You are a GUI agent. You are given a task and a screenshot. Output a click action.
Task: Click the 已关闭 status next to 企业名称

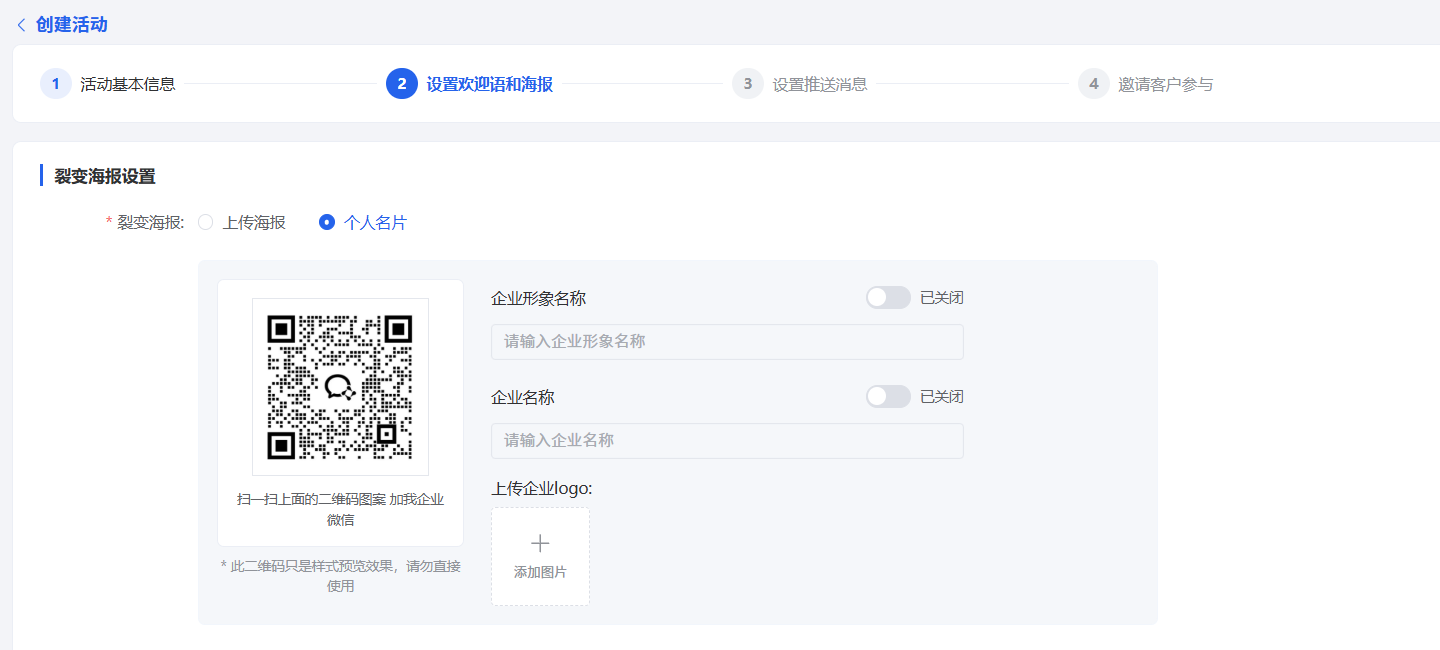point(942,397)
